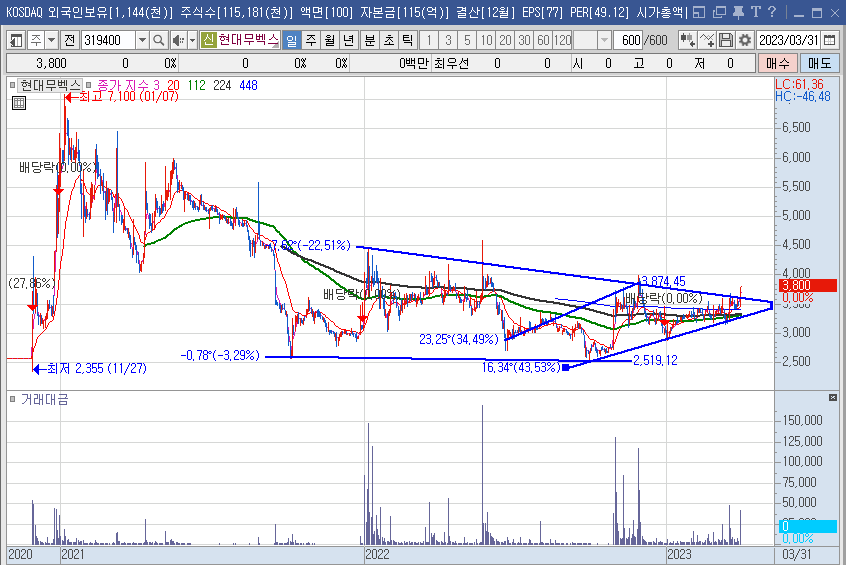The height and width of the screenshot is (565, 846).
Task: Click the 2022 label on time axis
Action: pyautogui.click(x=377, y=554)
